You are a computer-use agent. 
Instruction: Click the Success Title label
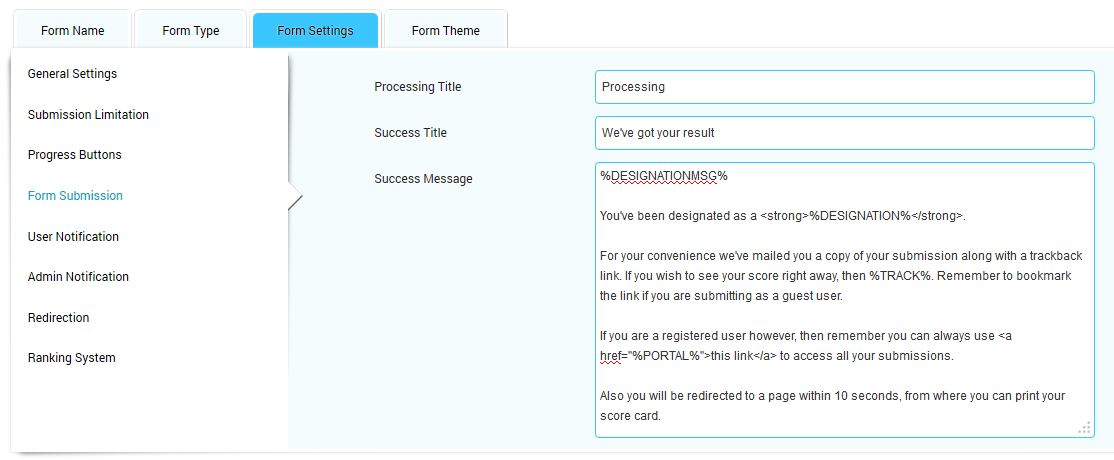[x=410, y=133]
